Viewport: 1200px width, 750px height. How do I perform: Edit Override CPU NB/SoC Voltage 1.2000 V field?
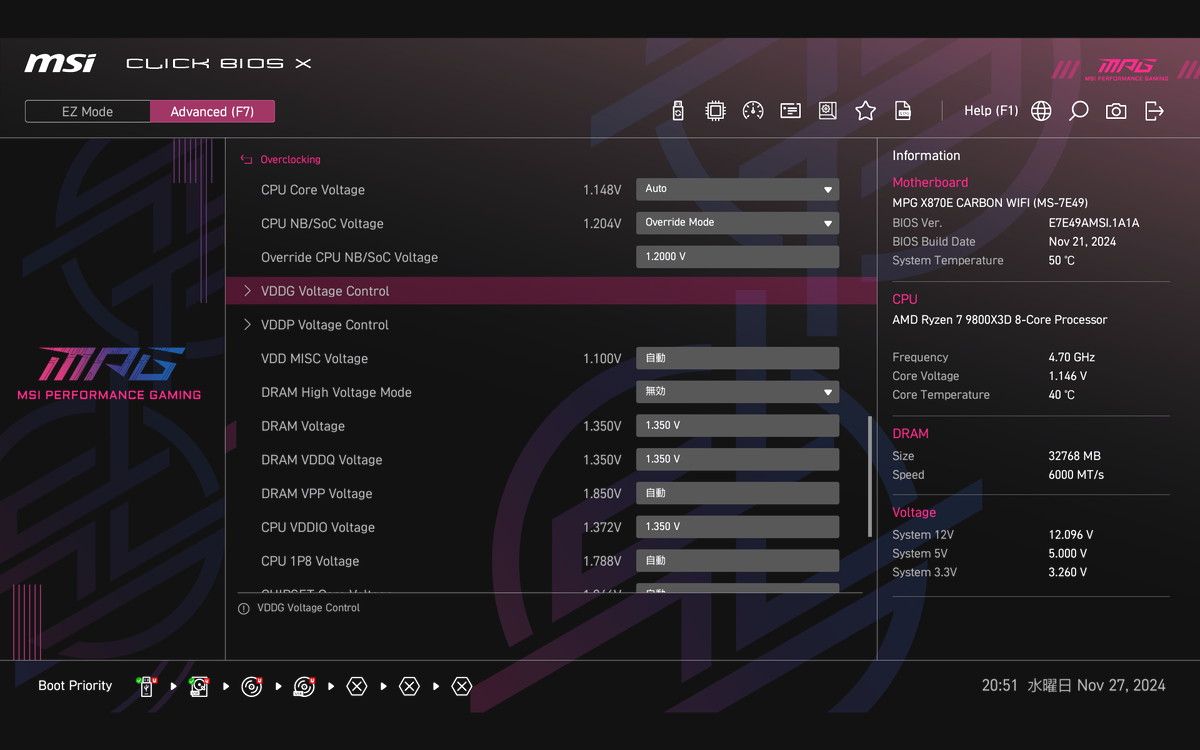737,257
